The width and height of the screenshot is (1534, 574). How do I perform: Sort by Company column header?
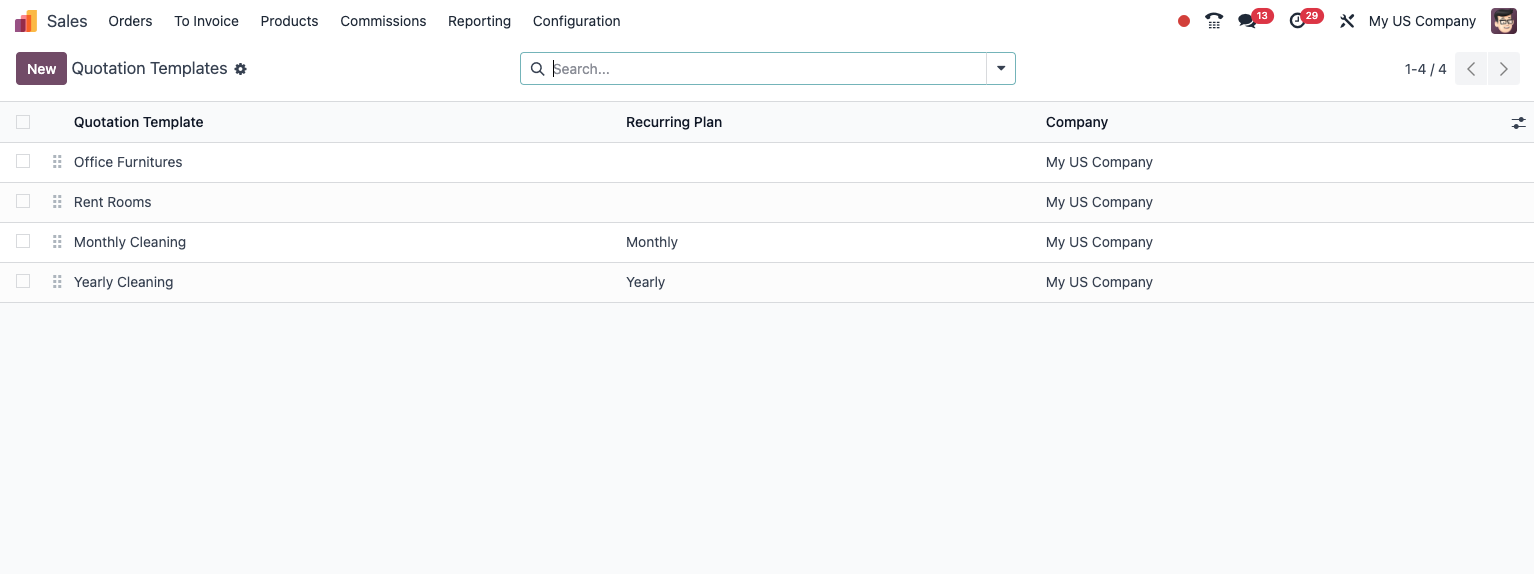pyautogui.click(x=1077, y=122)
